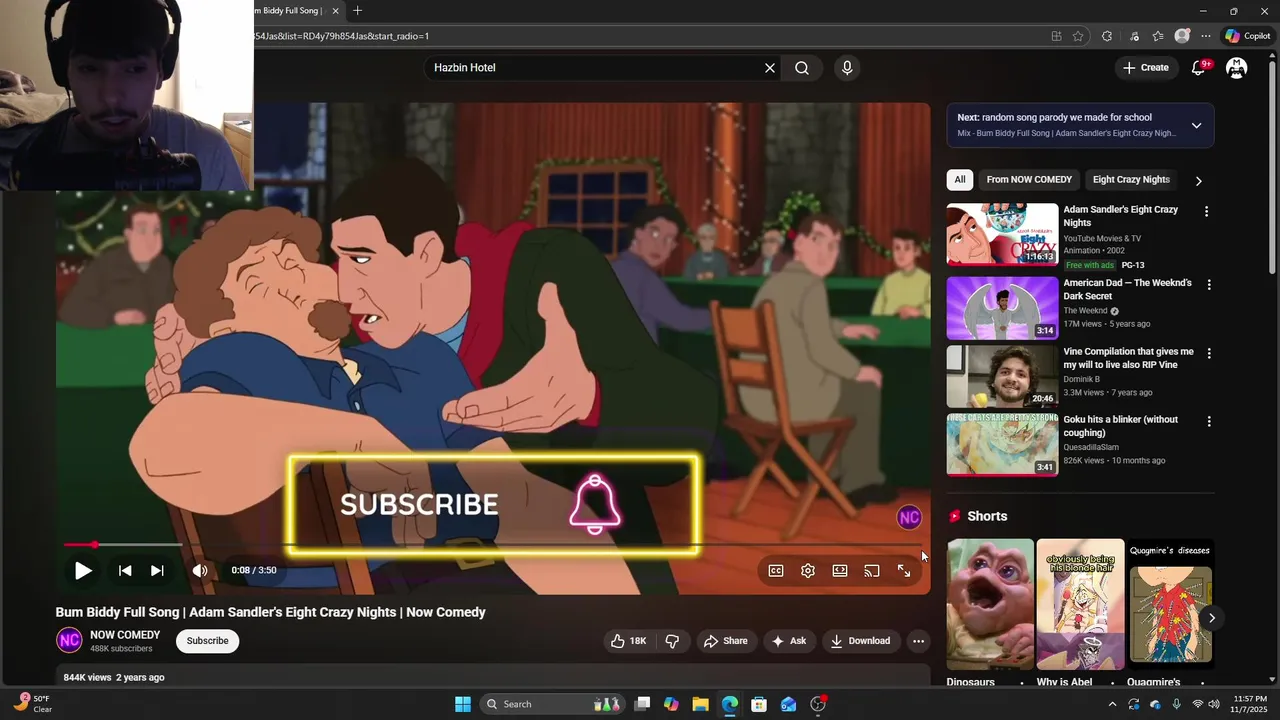1280x720 pixels.
Task: Open options for Goku hits a blinker
Action: [1208, 422]
